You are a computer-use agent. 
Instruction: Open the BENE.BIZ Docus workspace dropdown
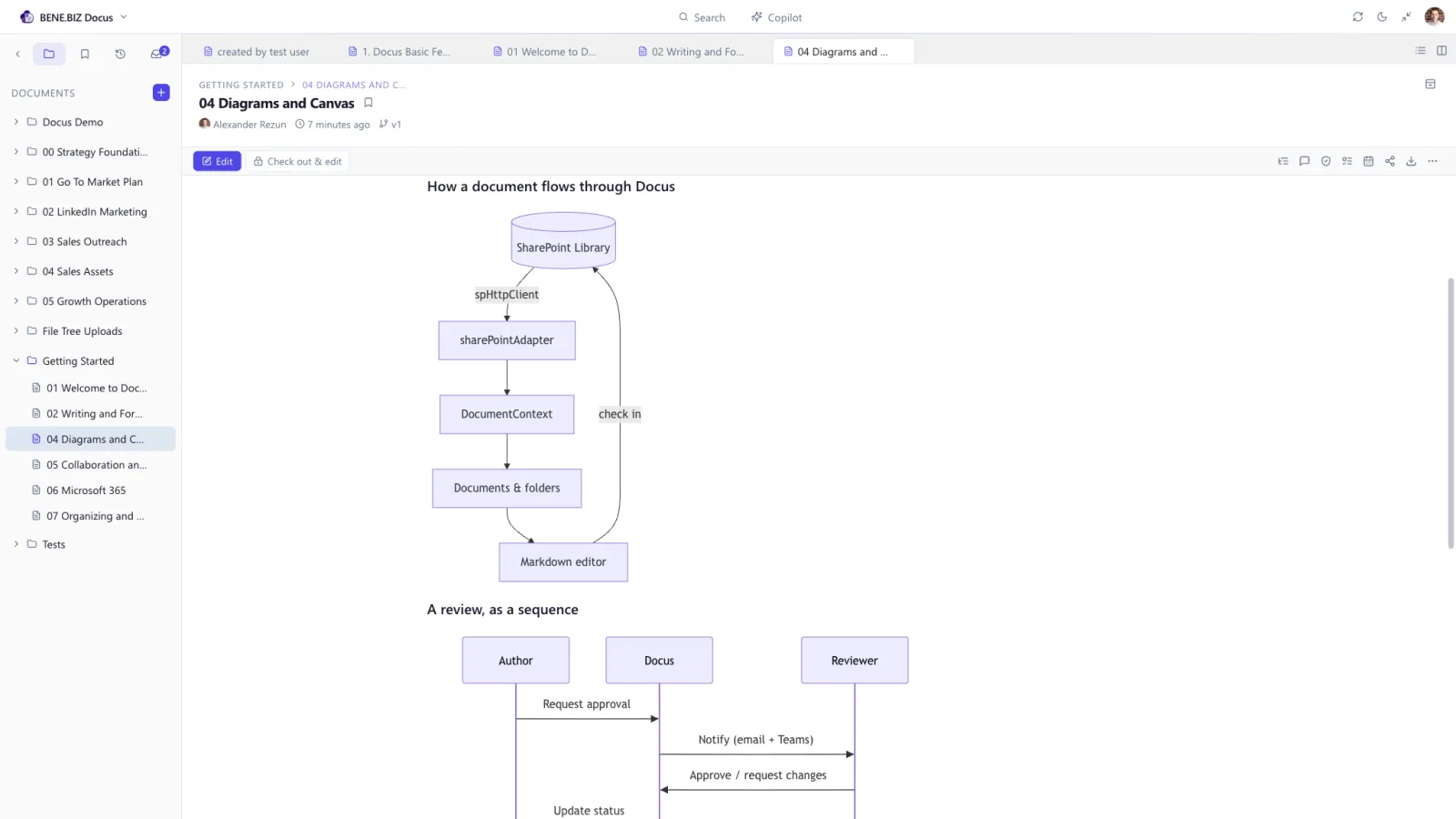[74, 17]
